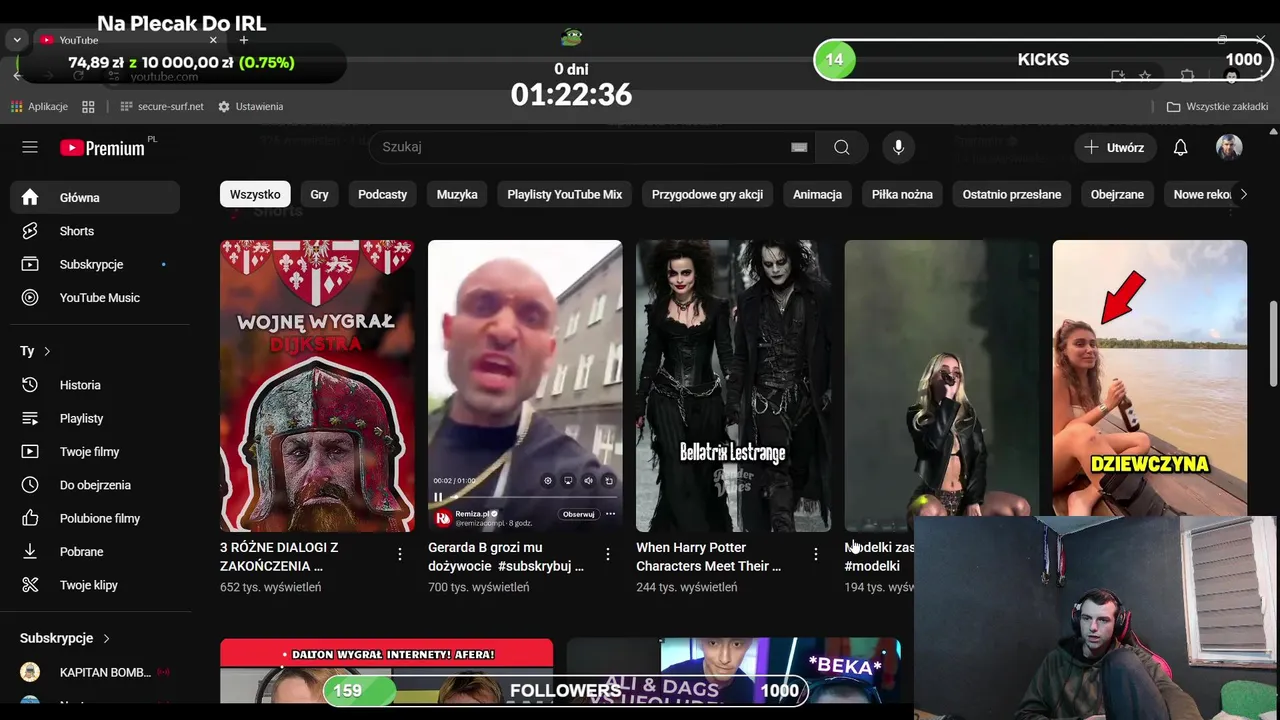The image size is (1280, 720).
Task: Open Pobrane downloads
Action: (x=95, y=551)
